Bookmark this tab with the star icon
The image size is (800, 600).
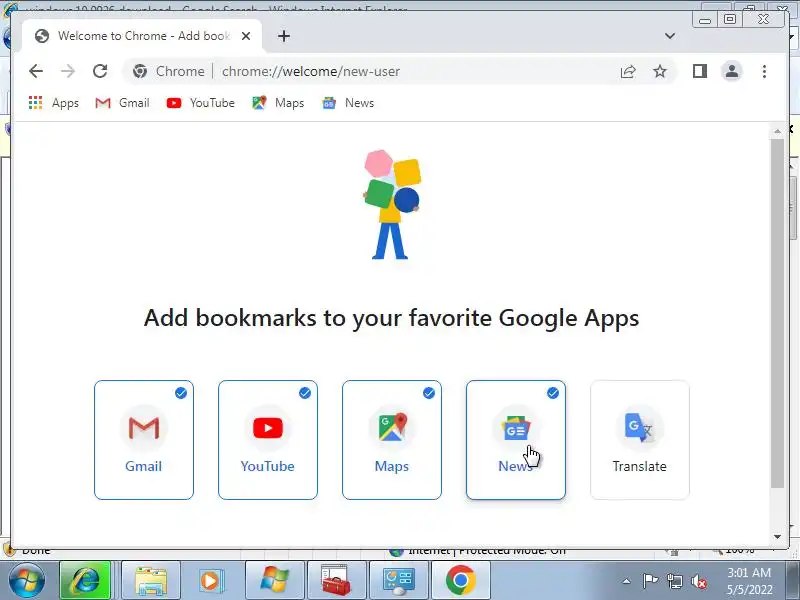point(660,71)
